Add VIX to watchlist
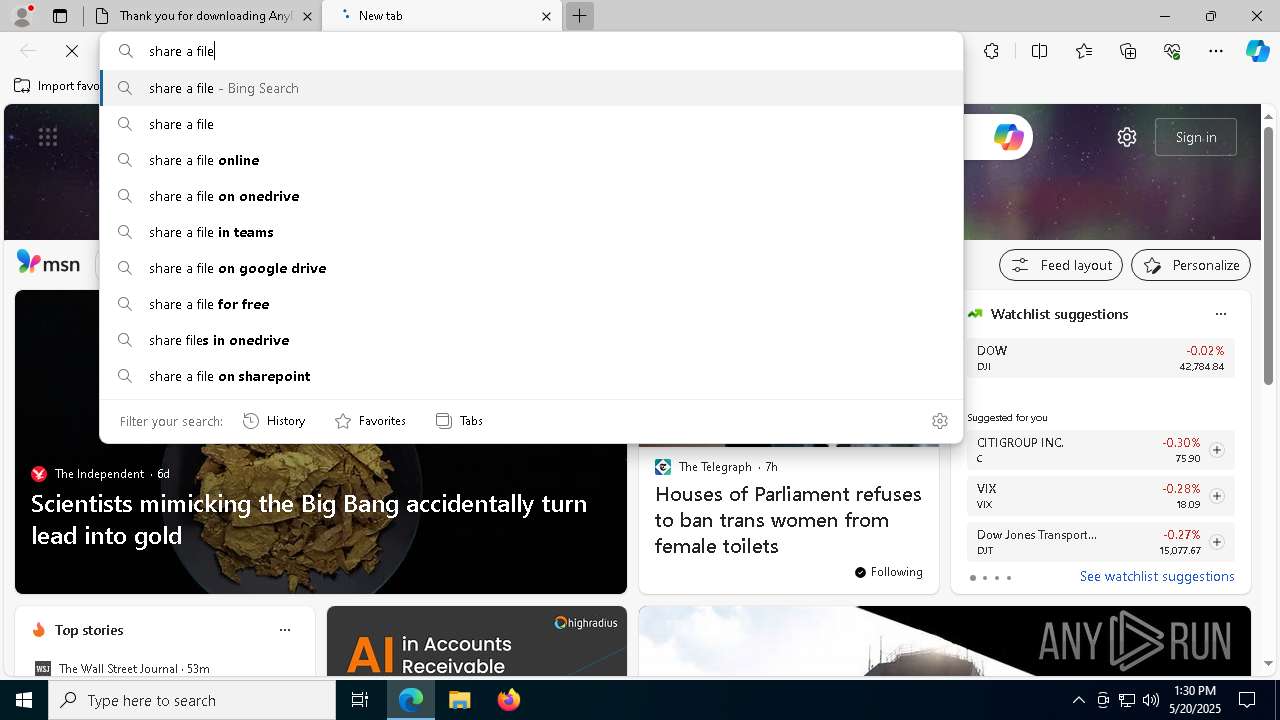 (x=1216, y=496)
